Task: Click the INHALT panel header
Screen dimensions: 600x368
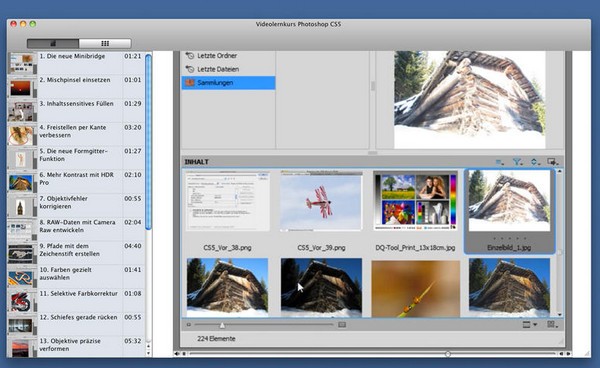Action: (372, 162)
